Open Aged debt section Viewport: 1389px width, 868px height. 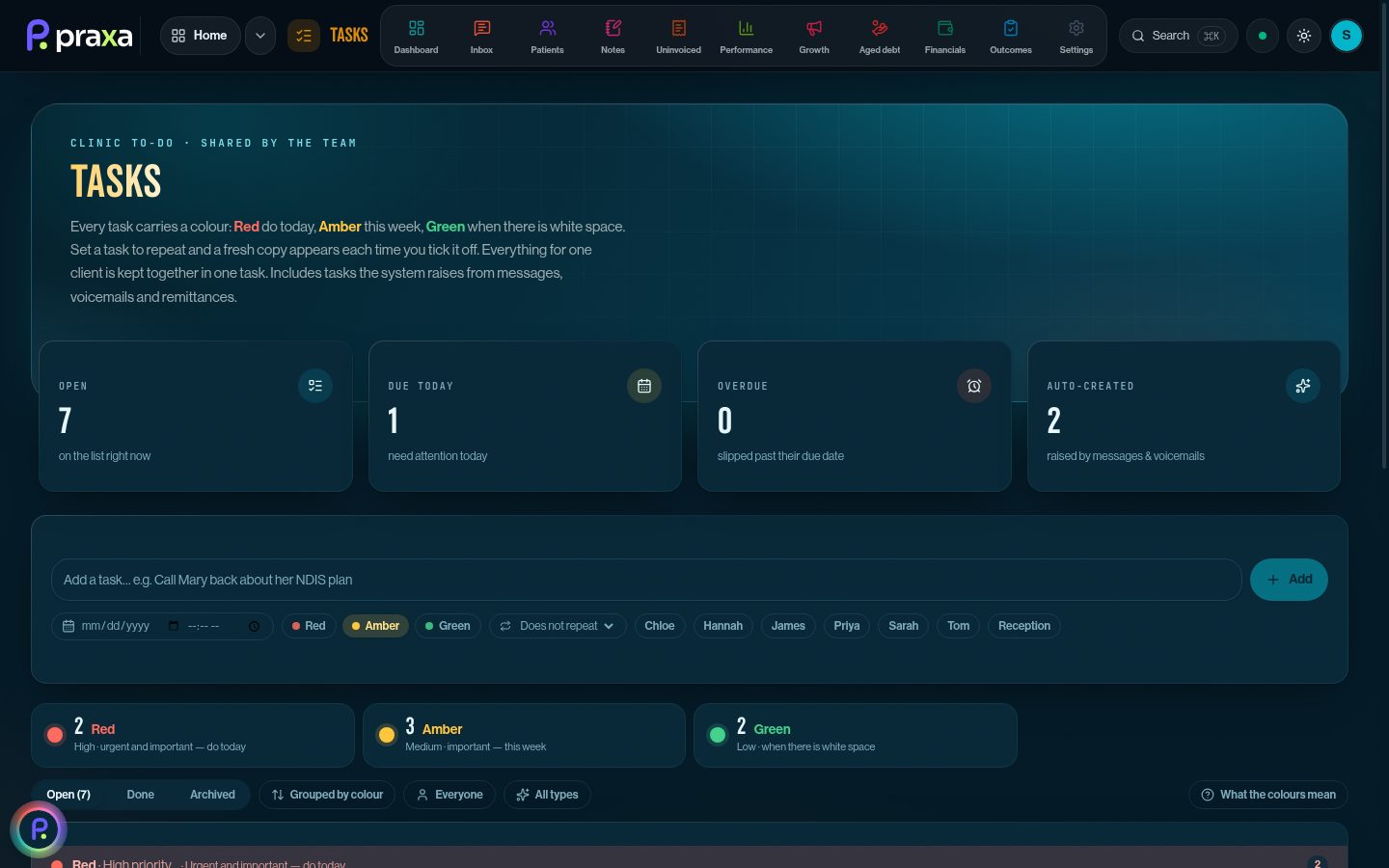click(x=880, y=37)
